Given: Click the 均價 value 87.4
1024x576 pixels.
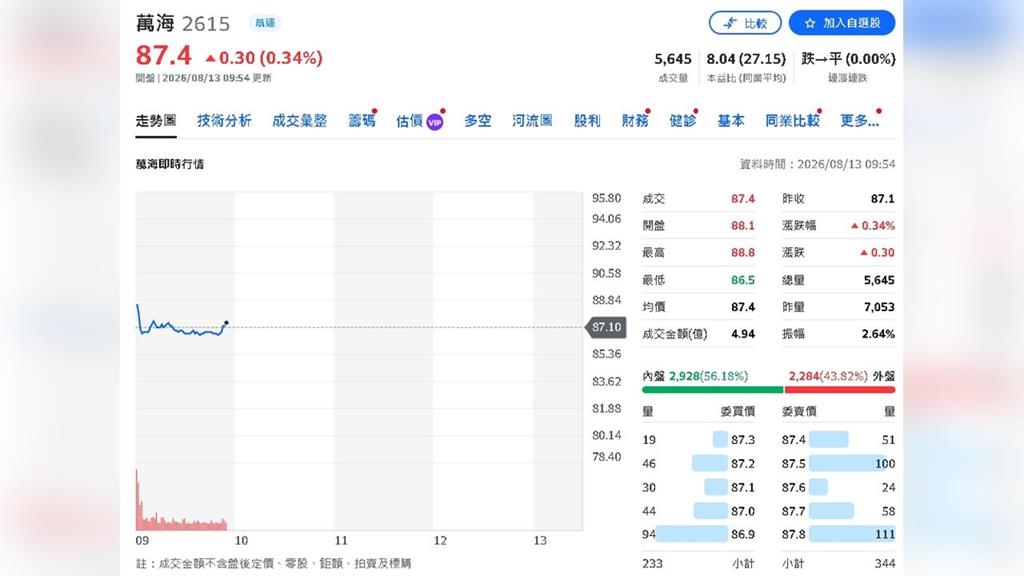Looking at the screenshot, I should (x=743, y=306).
